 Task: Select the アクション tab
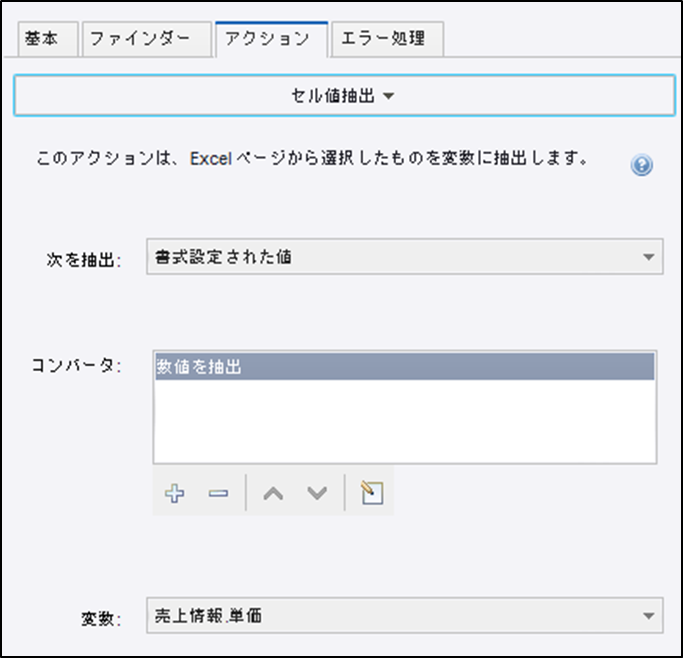point(271,39)
